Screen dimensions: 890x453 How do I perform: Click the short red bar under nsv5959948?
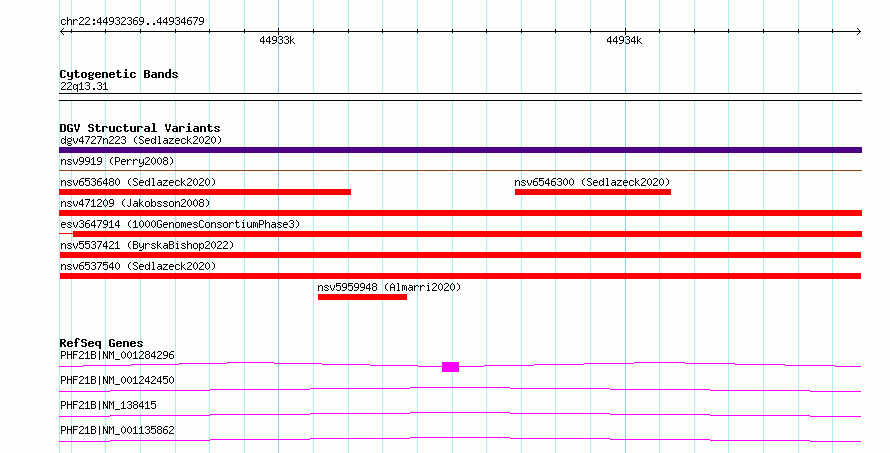(362, 297)
